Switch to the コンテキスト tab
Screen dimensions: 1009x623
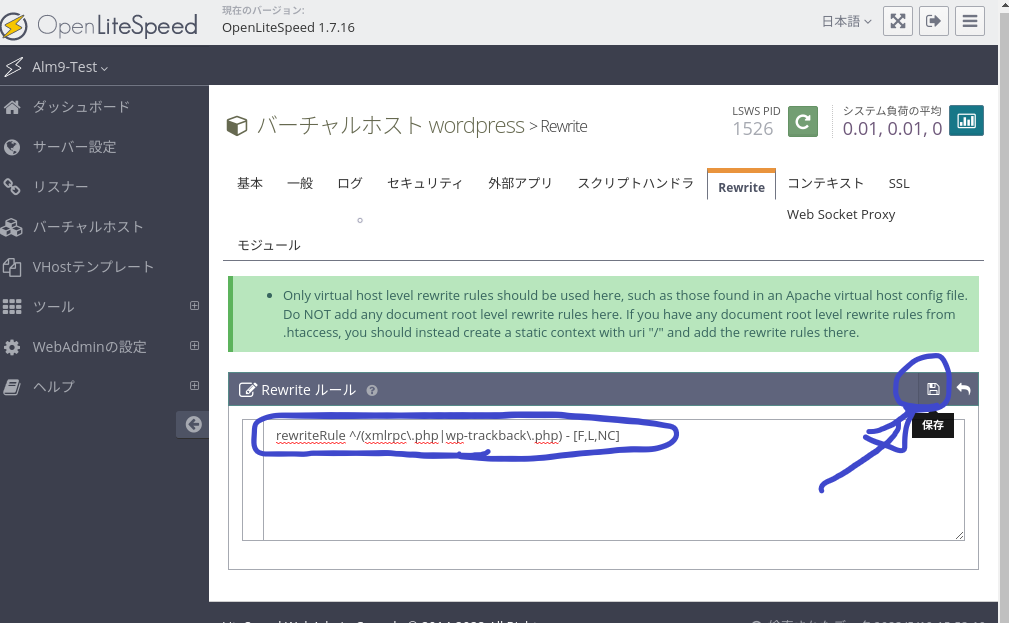coord(826,183)
